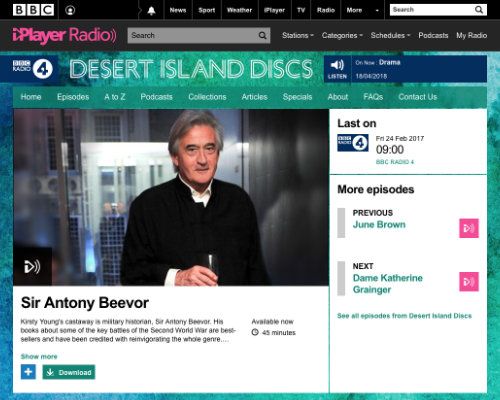Click the 45 minutes duration text
The height and width of the screenshot is (400, 500).
(x=279, y=333)
